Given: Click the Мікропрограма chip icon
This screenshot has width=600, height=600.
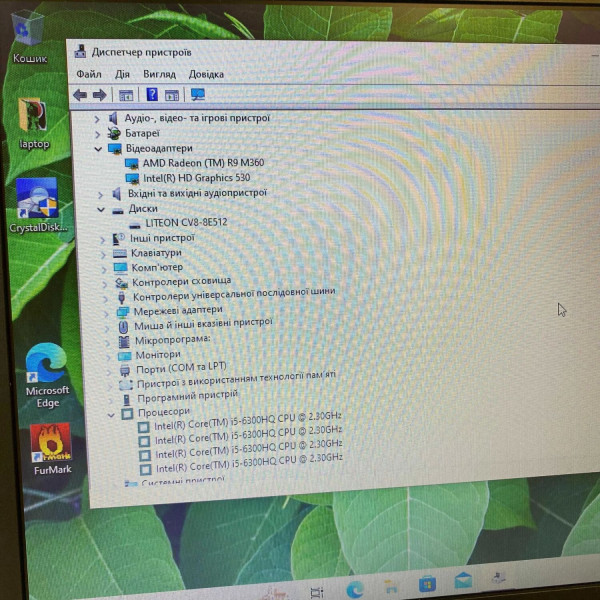Looking at the screenshot, I should click(x=124, y=342).
